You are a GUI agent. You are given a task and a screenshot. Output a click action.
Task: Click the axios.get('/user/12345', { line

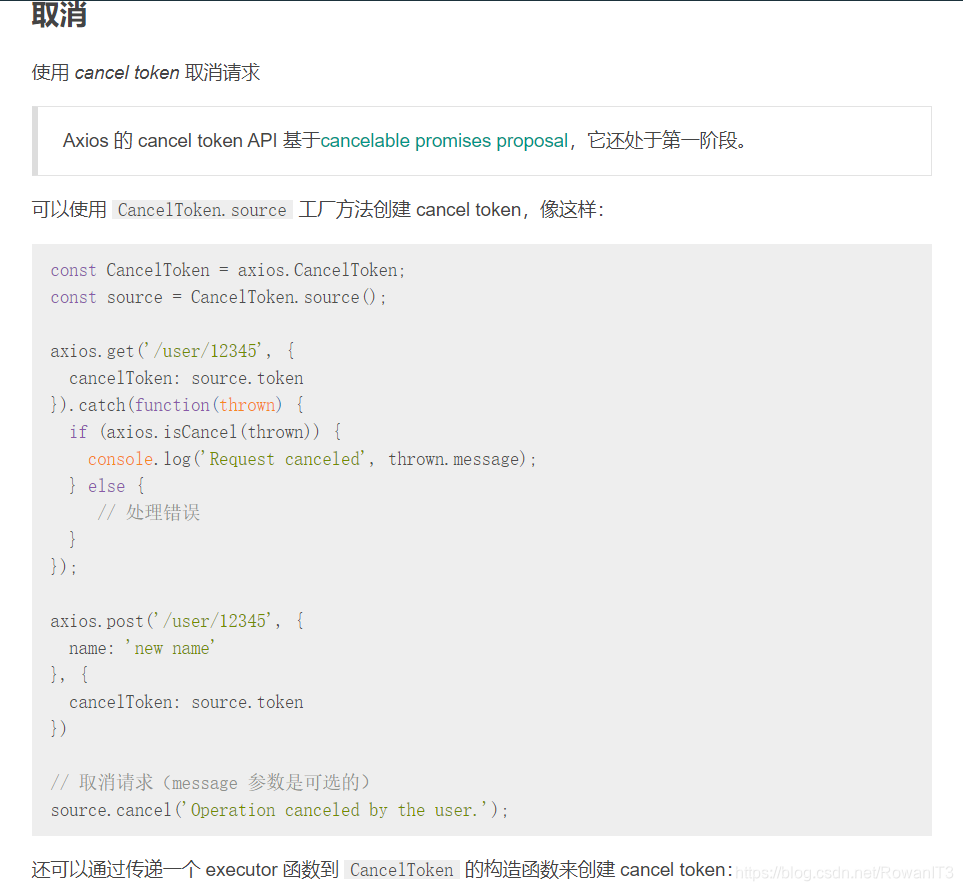173,351
